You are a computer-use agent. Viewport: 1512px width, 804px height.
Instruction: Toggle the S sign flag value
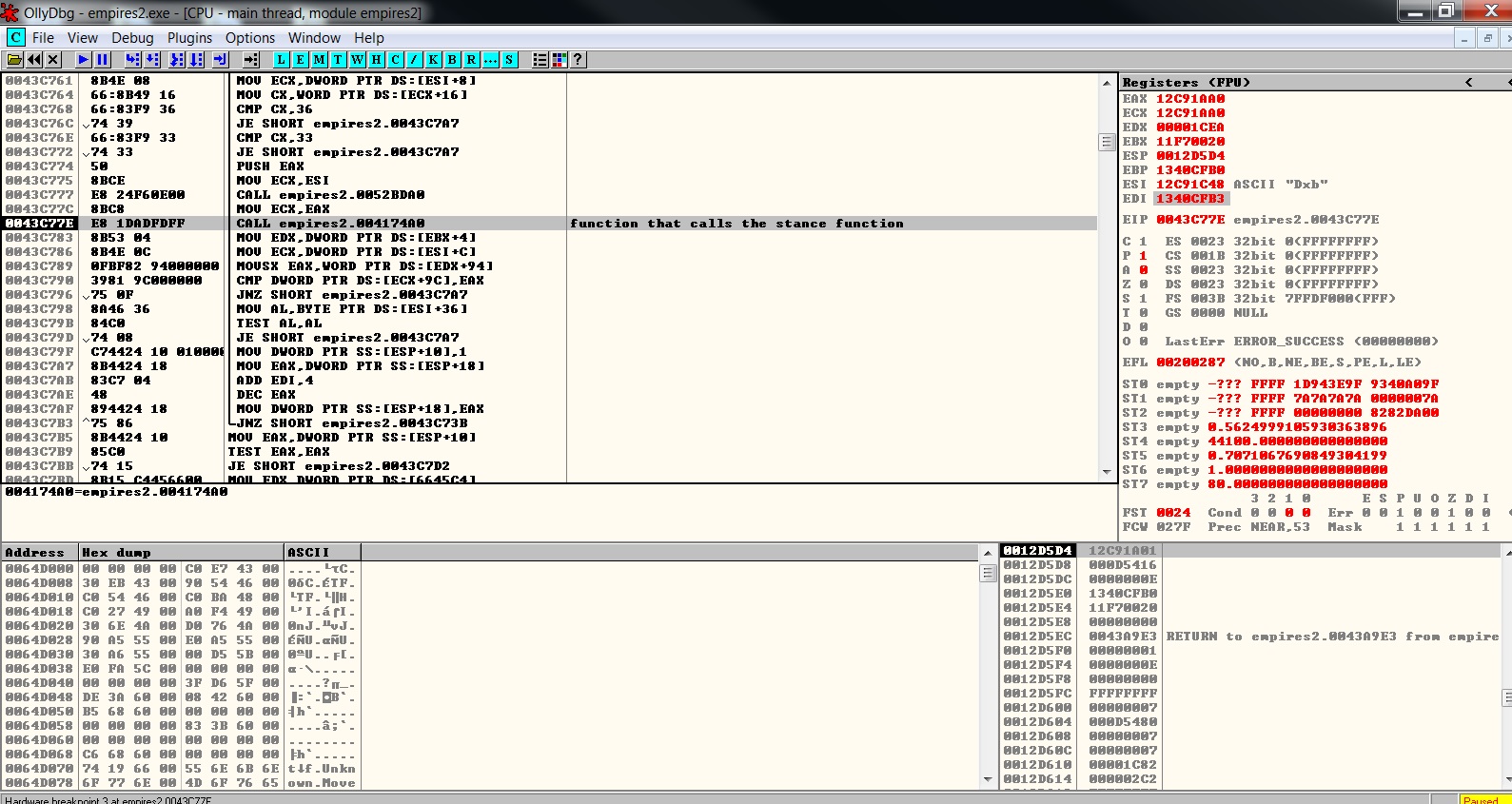(x=1143, y=299)
